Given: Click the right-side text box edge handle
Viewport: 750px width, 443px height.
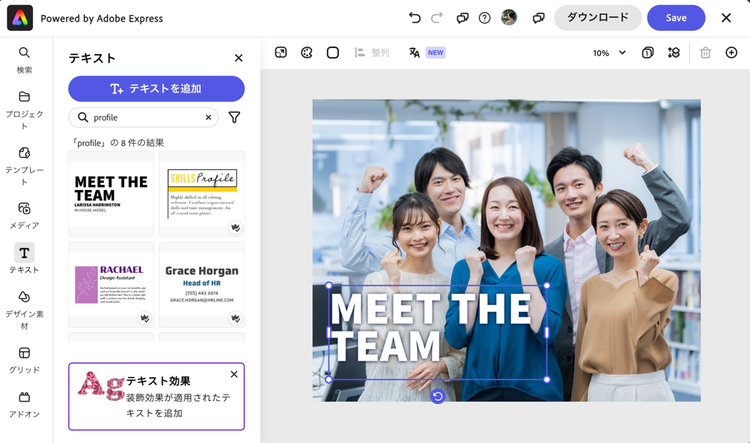Looking at the screenshot, I should (x=547, y=332).
